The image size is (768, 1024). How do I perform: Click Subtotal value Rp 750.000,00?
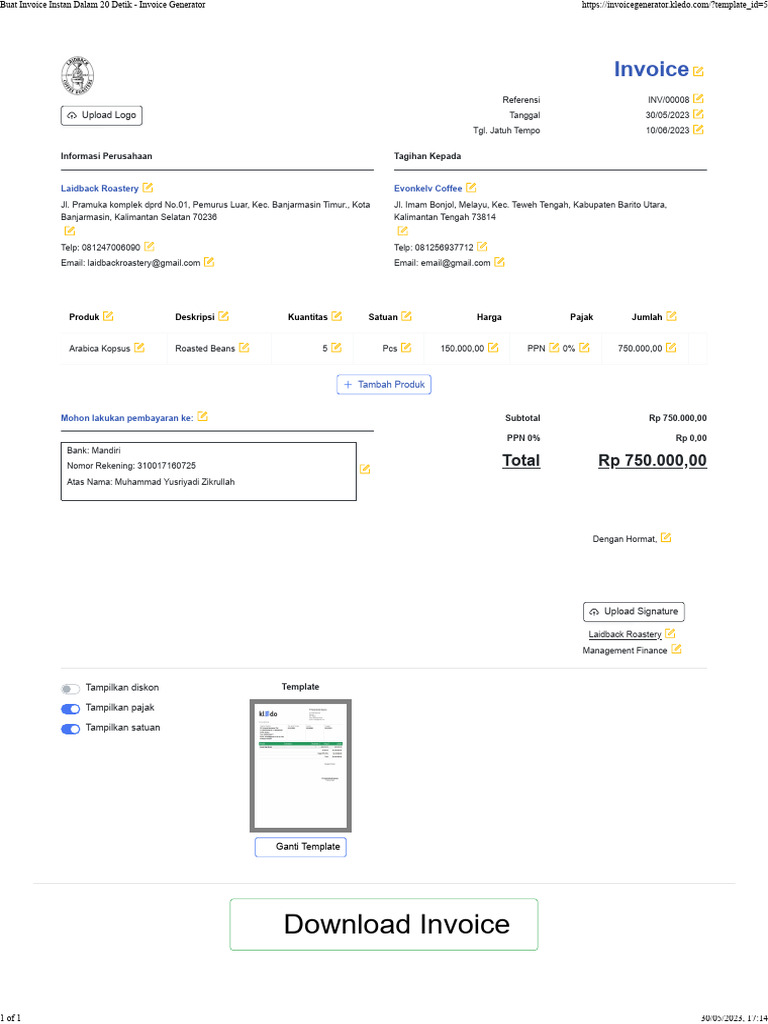[x=678, y=418]
